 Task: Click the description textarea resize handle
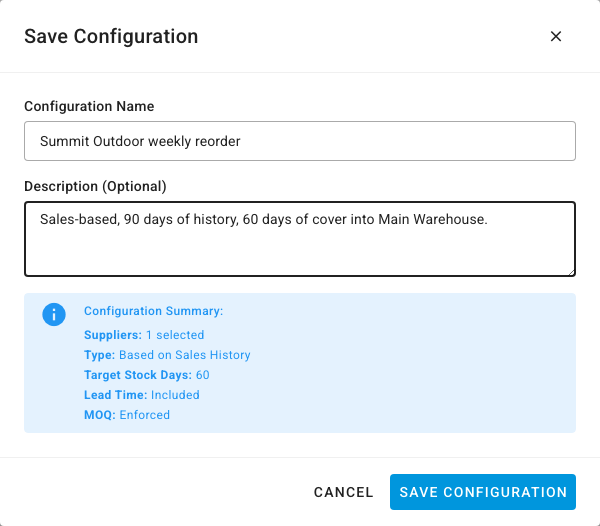pyautogui.click(x=571, y=272)
